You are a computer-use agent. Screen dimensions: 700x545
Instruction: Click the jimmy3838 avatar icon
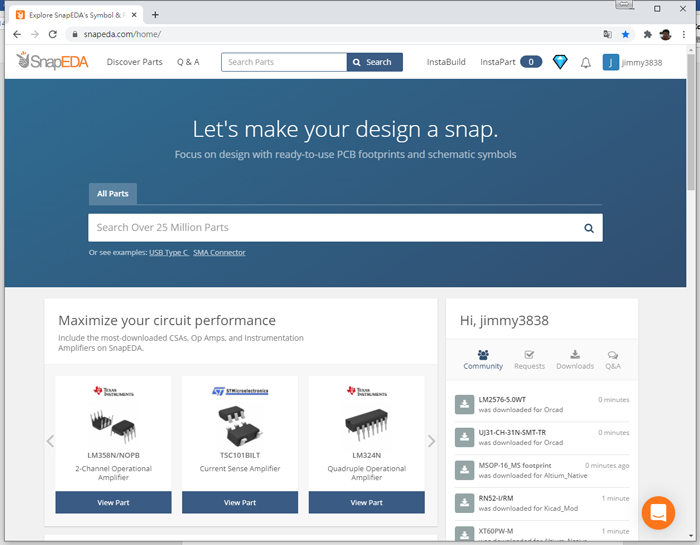610,62
